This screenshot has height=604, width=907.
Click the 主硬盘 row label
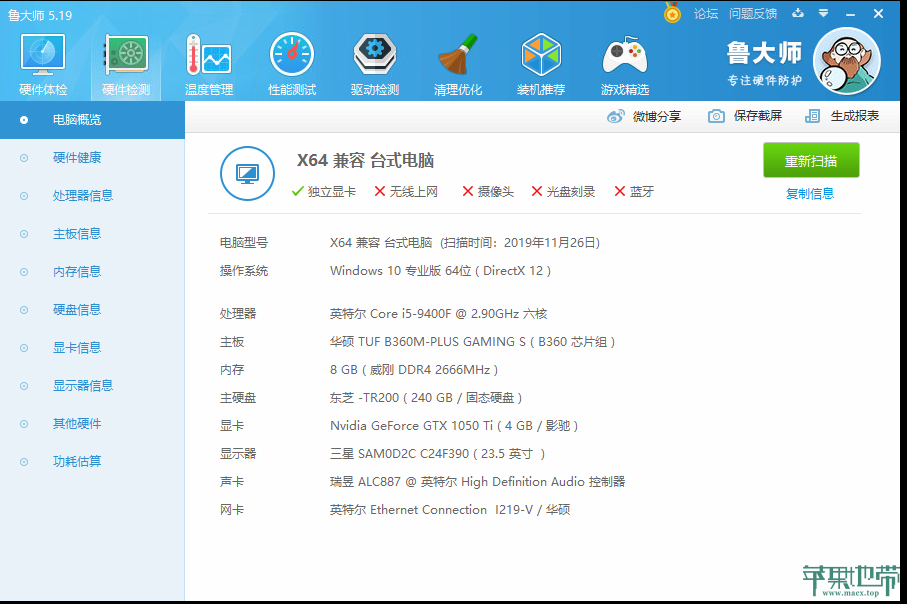click(x=238, y=398)
